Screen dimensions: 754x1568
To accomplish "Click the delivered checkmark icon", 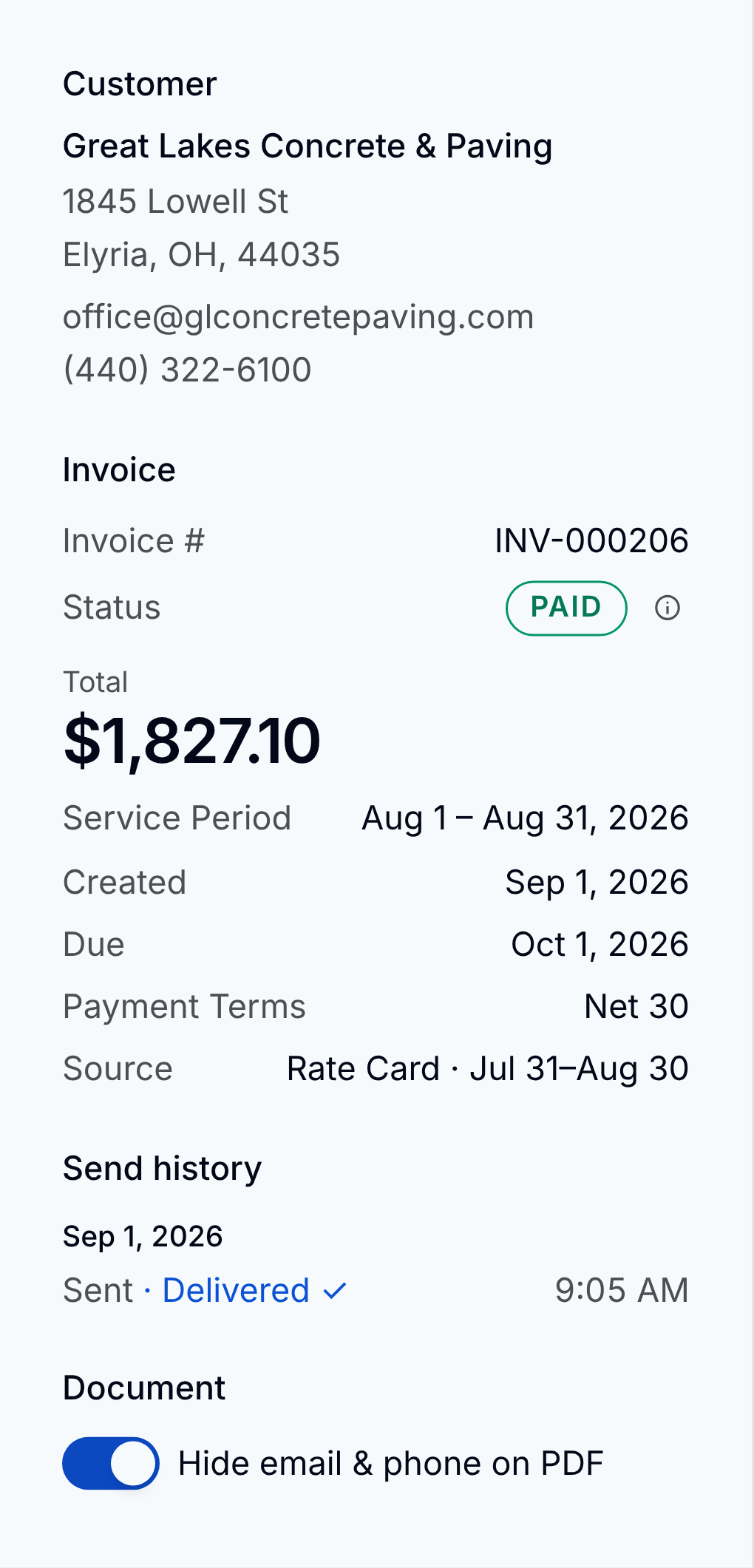I will click(x=335, y=1292).
